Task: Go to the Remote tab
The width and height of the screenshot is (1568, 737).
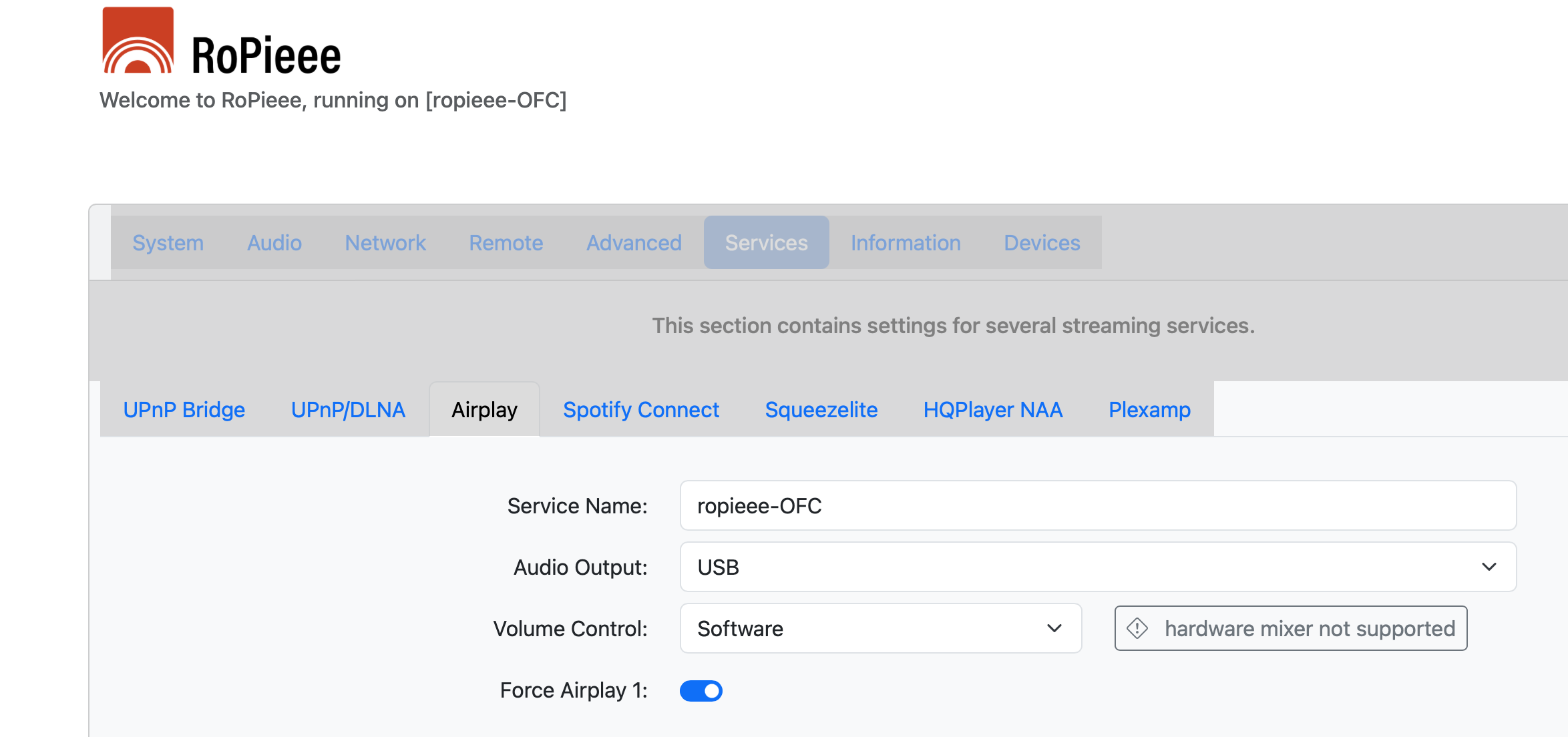Action: [506, 242]
